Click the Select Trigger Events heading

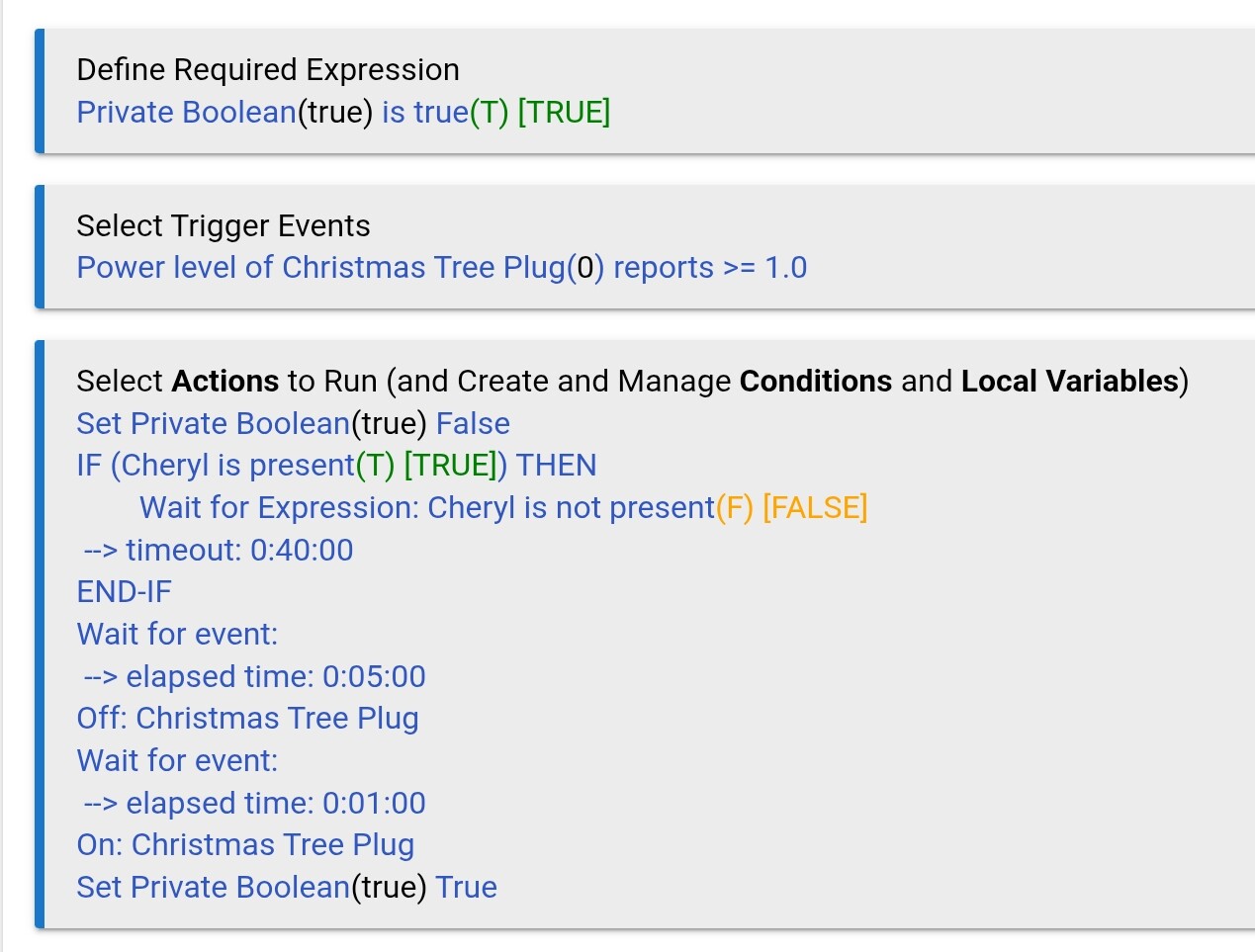point(224,226)
